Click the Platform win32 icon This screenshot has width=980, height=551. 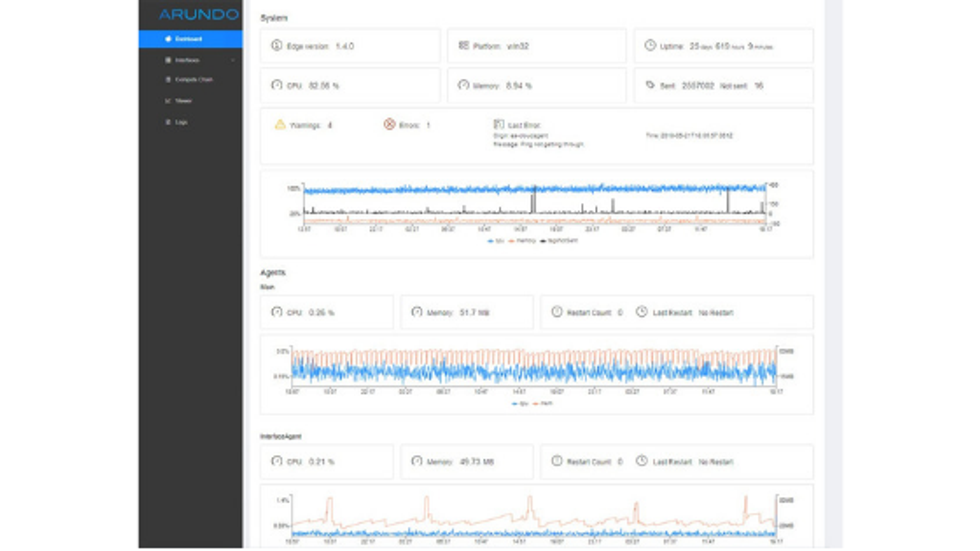pyautogui.click(x=464, y=46)
